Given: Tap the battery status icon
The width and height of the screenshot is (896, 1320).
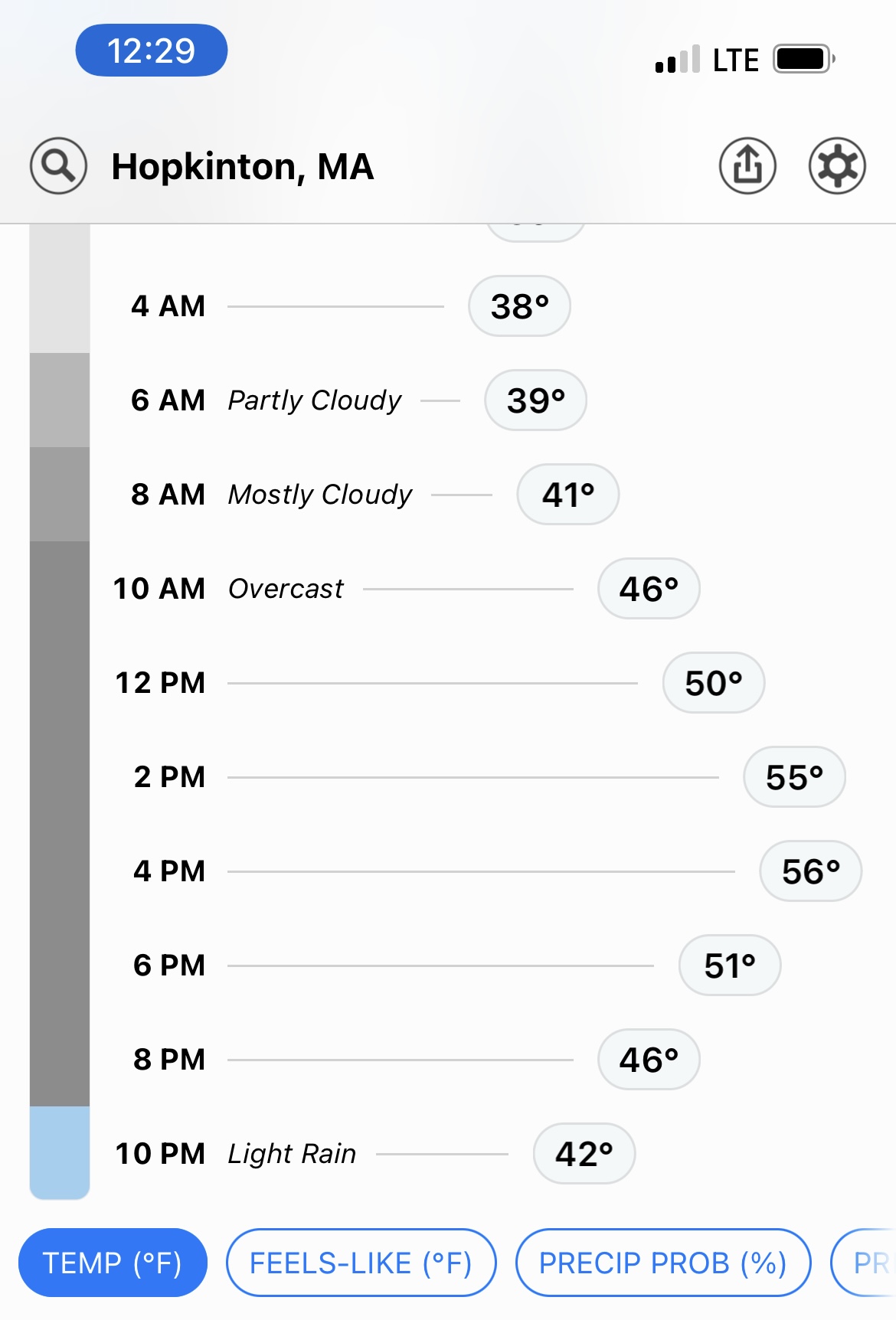Looking at the screenshot, I should click(x=803, y=59).
